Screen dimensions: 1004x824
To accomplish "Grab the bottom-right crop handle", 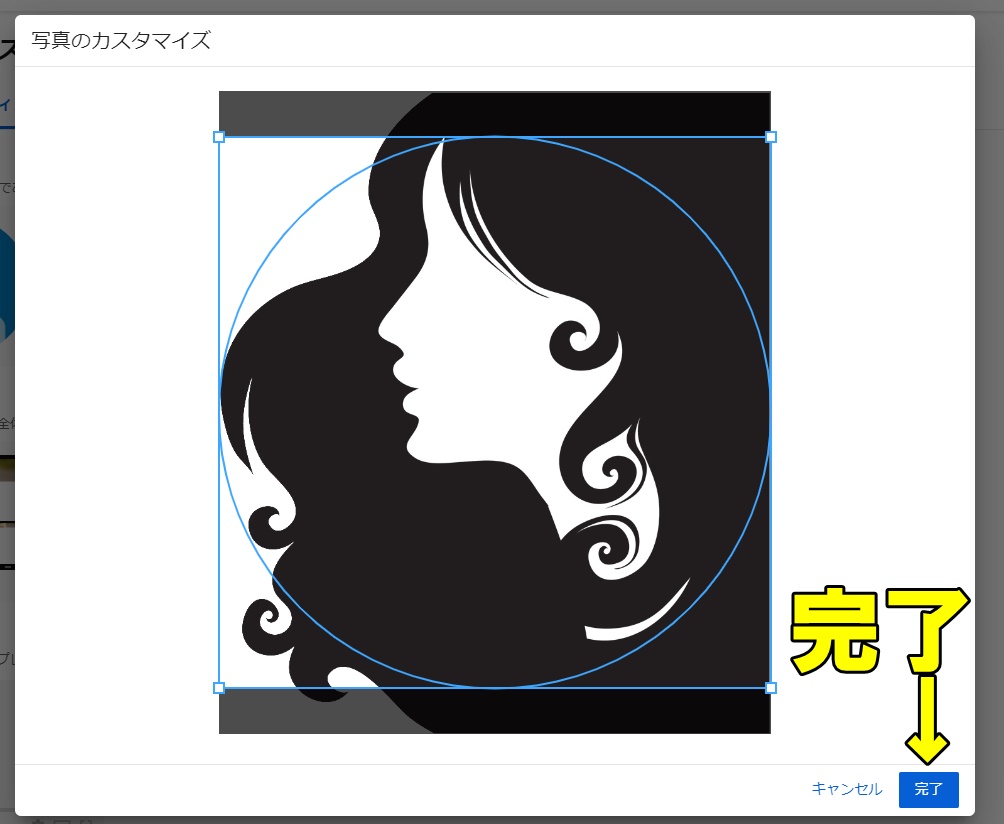I will tap(771, 688).
